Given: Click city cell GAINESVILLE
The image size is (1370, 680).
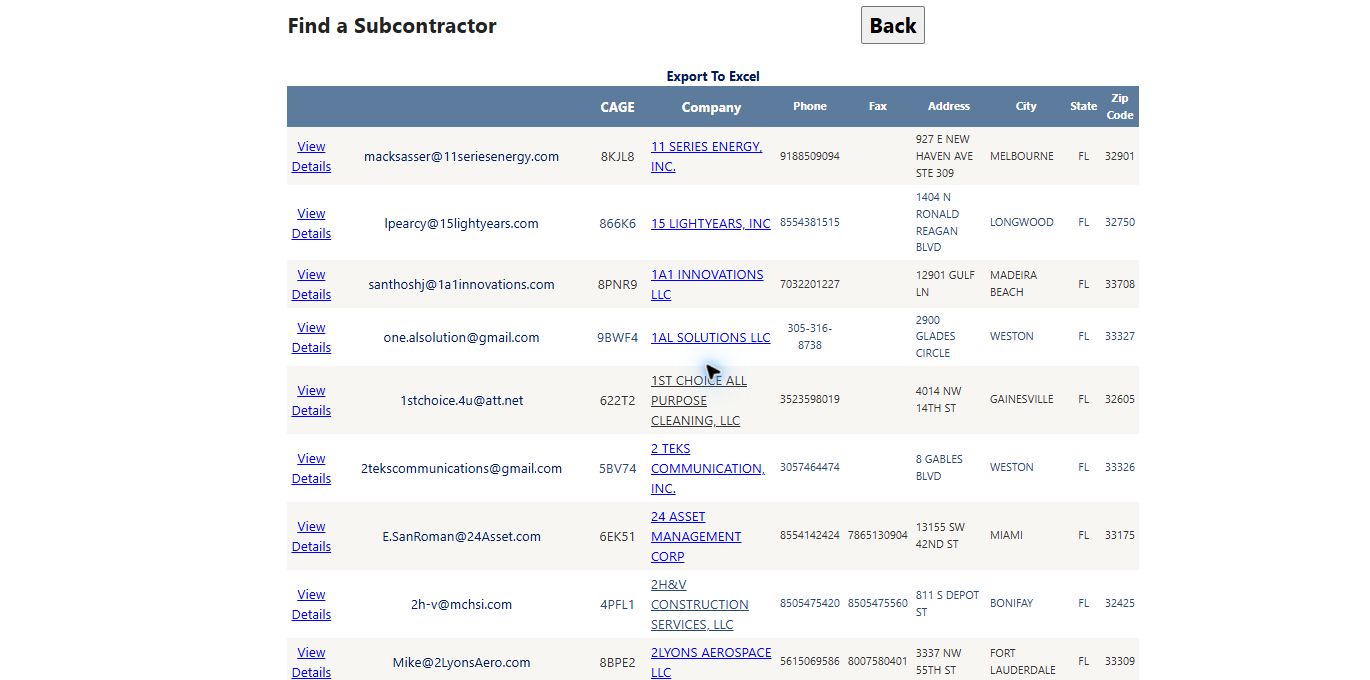Looking at the screenshot, I should (x=1022, y=400).
